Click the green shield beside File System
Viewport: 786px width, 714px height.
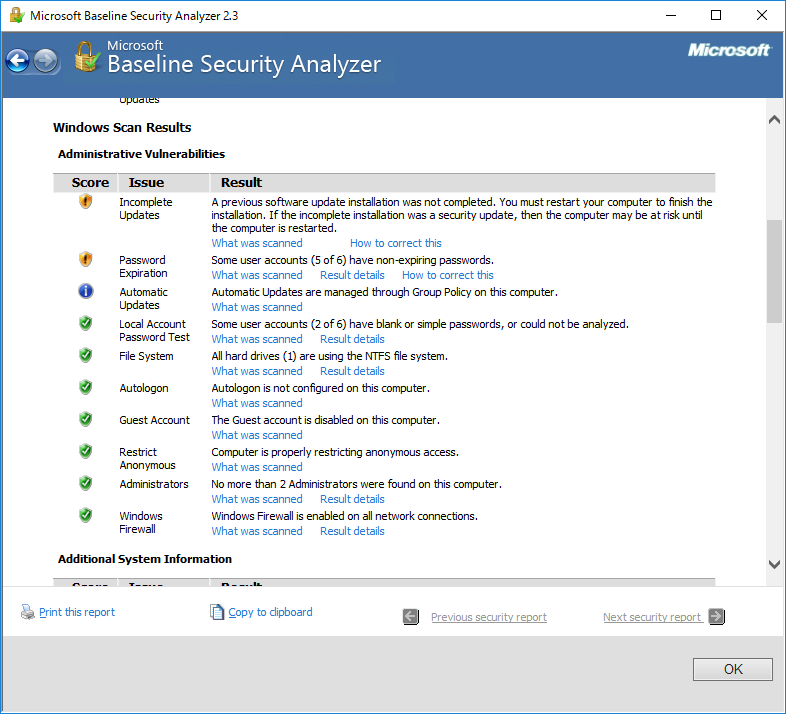[x=86, y=355]
